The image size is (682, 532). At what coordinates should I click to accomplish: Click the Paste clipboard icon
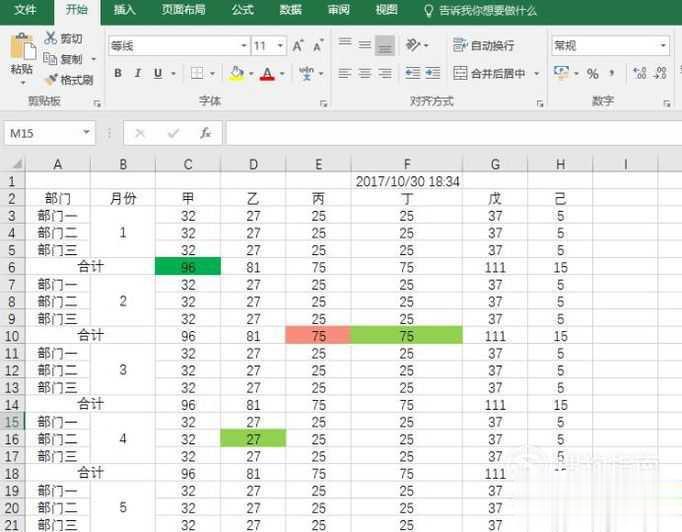click(22, 47)
